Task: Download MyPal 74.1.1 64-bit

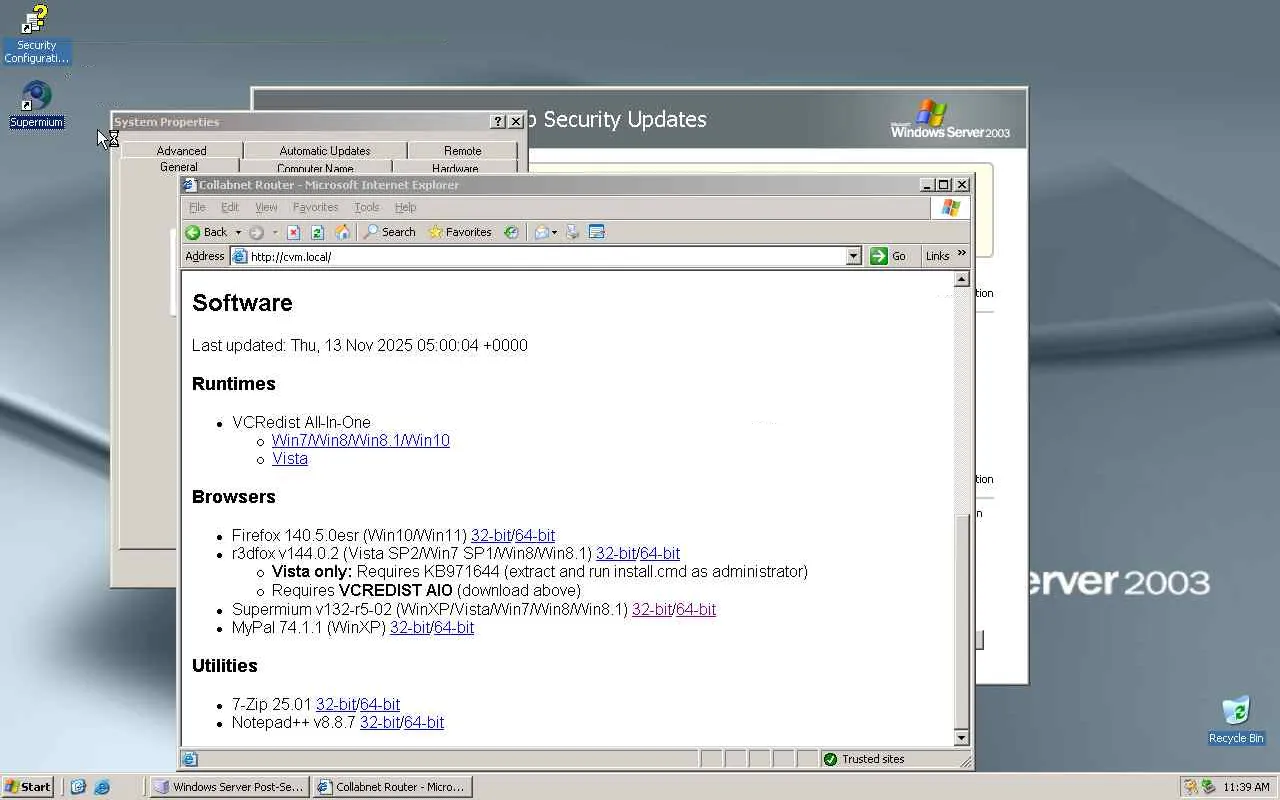Action: click(454, 627)
